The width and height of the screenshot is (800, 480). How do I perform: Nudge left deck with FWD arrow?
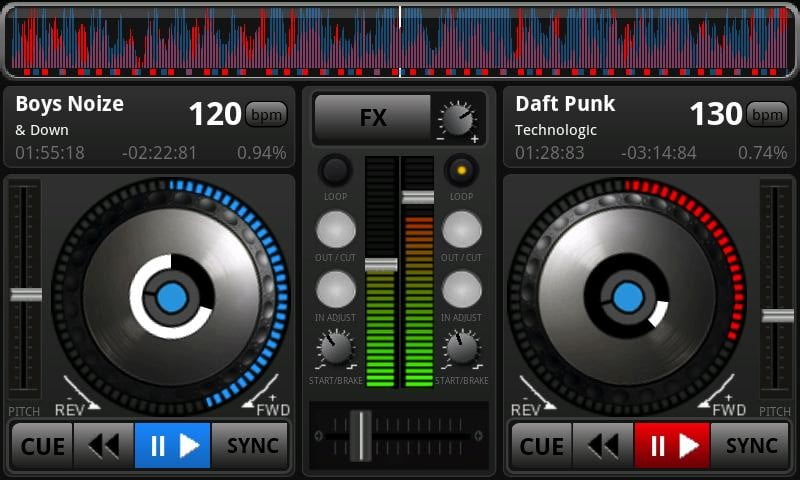point(265,395)
